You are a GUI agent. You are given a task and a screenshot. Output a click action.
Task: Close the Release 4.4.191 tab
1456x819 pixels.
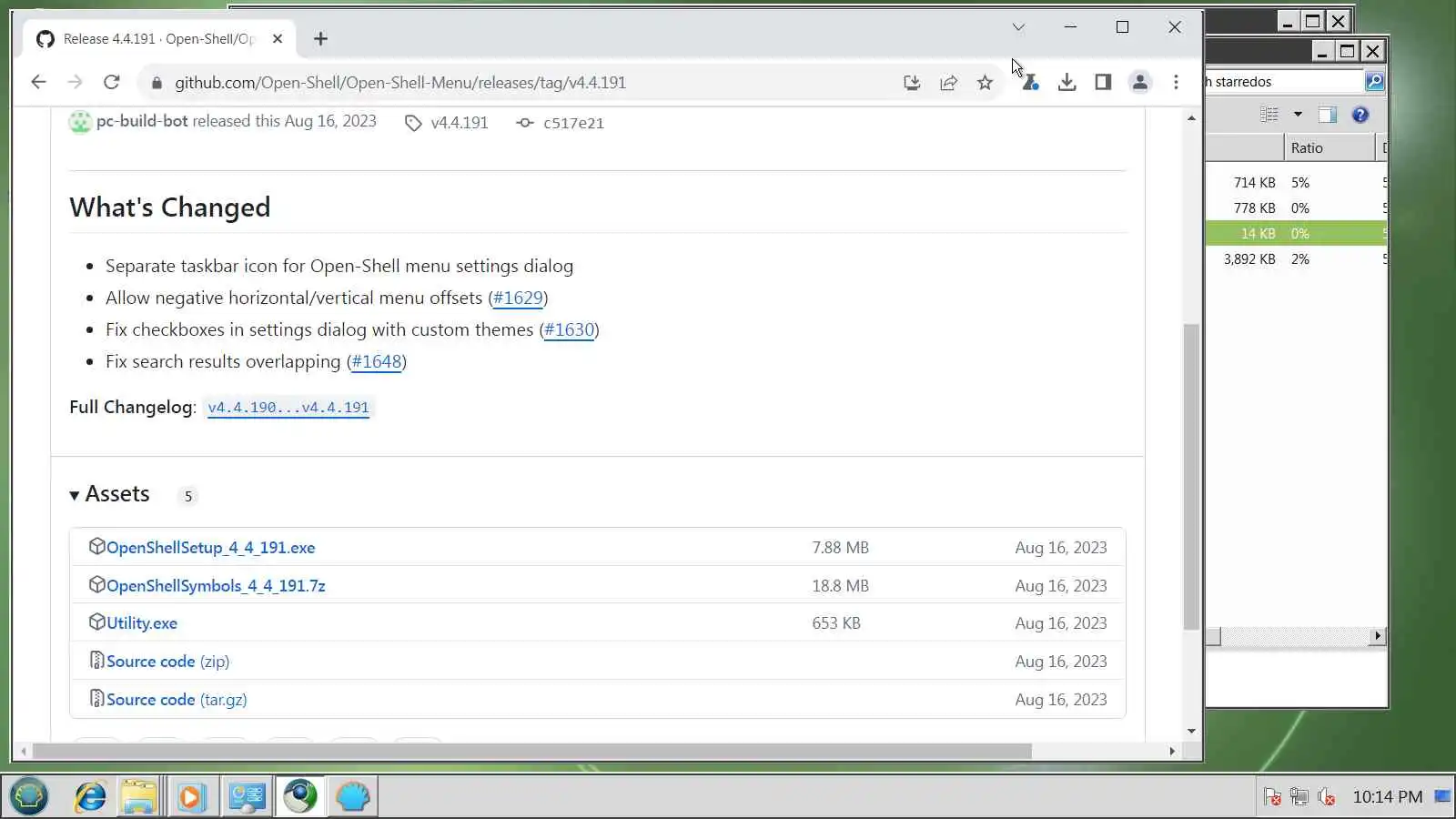(278, 39)
